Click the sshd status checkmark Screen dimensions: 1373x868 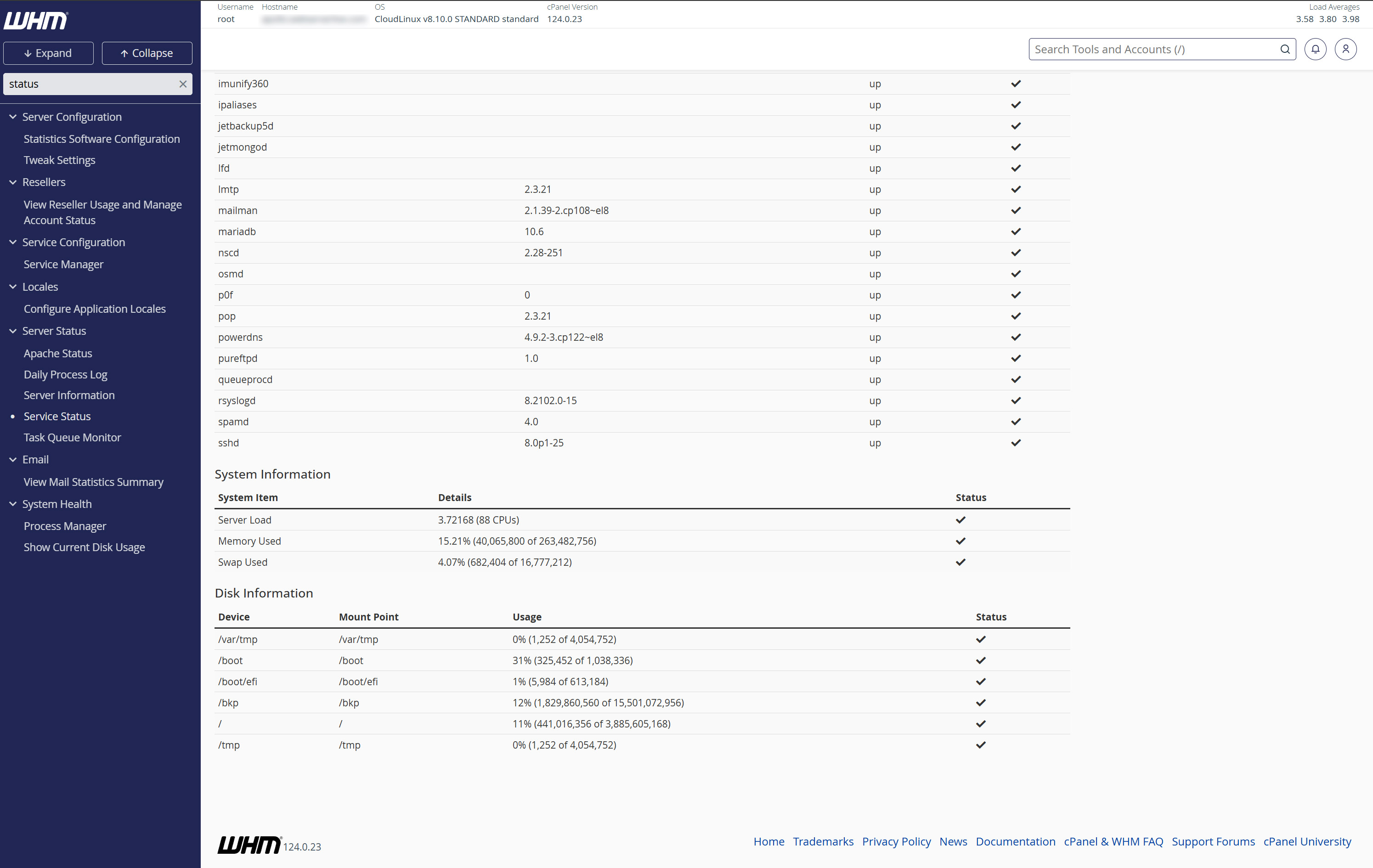1016,443
